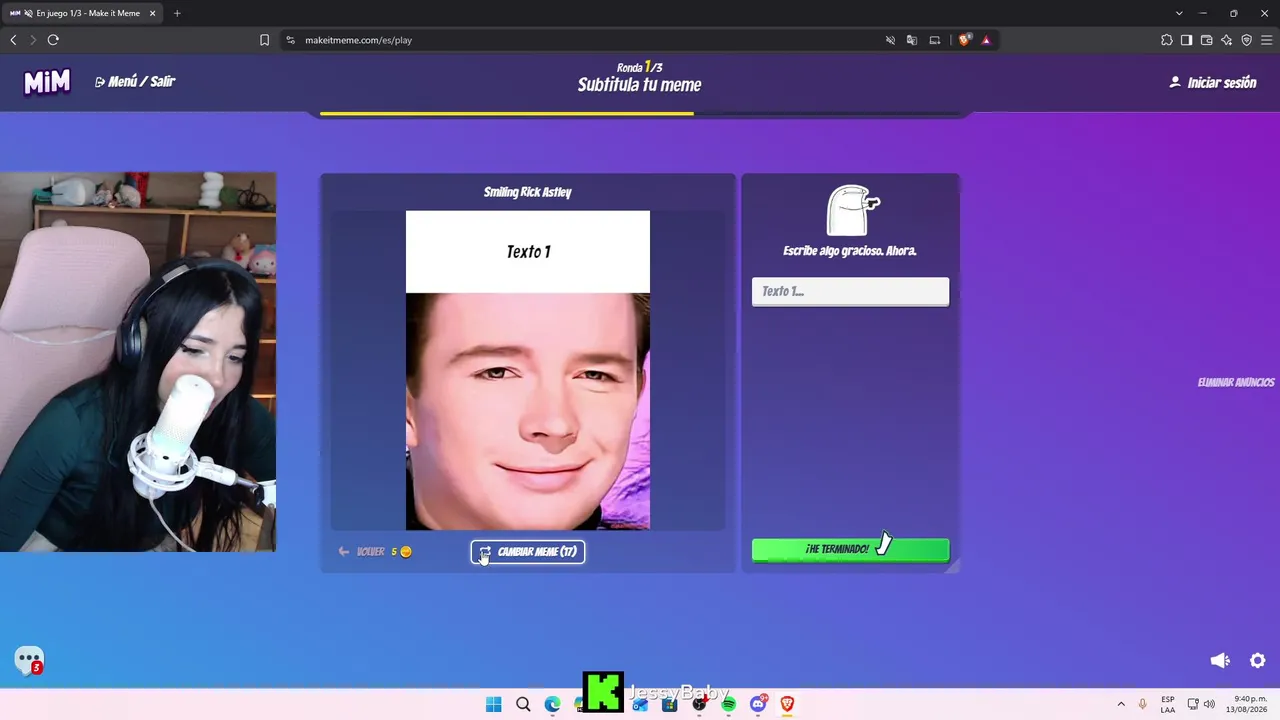This screenshot has height=720, width=1280.
Task: Open Microsoft Edge from taskbar
Action: tap(552, 704)
